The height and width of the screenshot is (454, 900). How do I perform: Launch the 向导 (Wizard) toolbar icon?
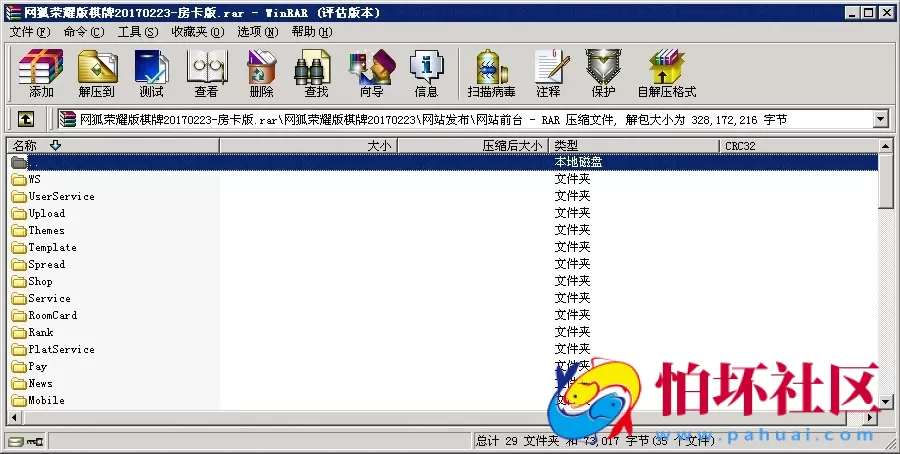tap(371, 73)
